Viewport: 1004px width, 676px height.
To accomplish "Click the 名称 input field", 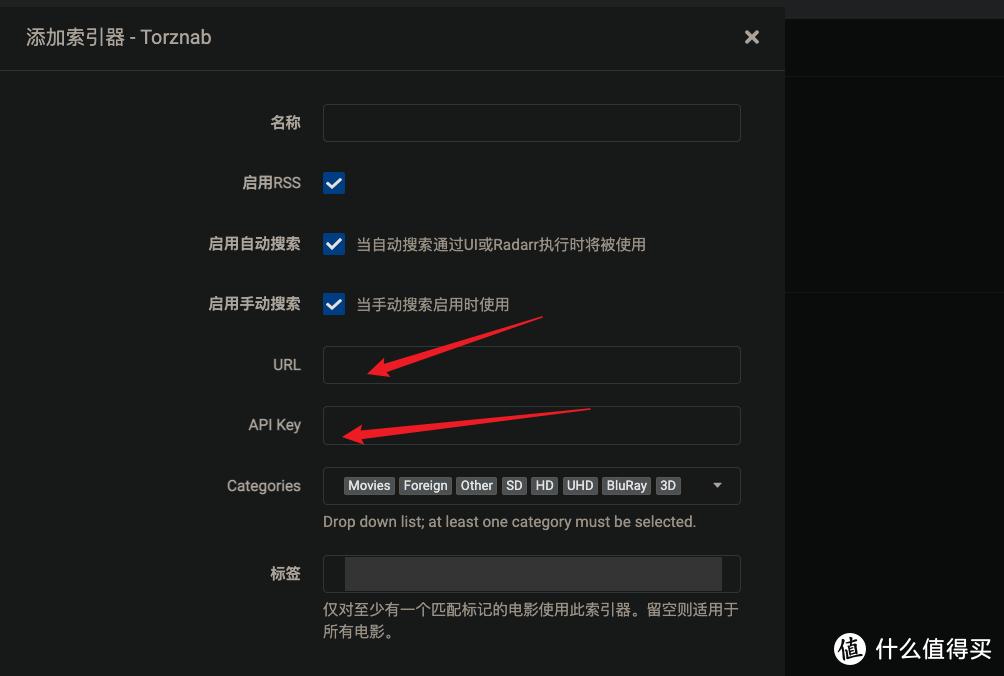I will [x=531, y=122].
